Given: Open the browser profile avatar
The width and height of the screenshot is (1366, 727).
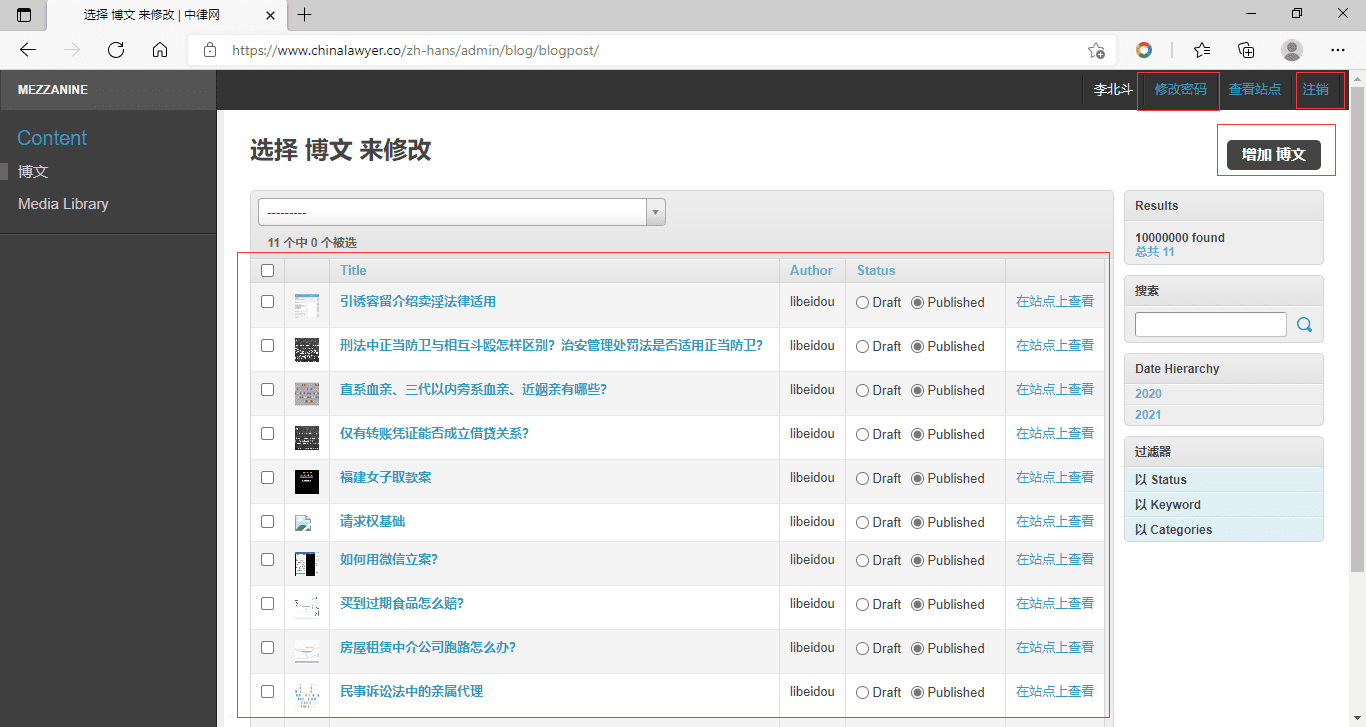Looking at the screenshot, I should pos(1292,50).
